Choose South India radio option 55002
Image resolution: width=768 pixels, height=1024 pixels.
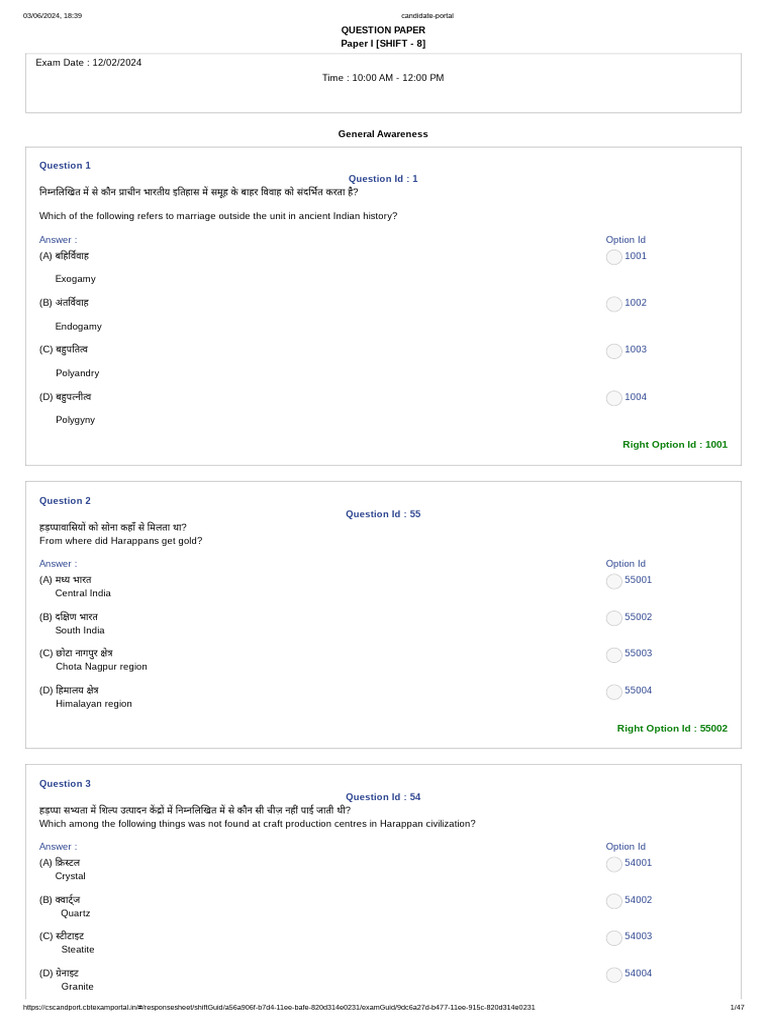(x=614, y=618)
